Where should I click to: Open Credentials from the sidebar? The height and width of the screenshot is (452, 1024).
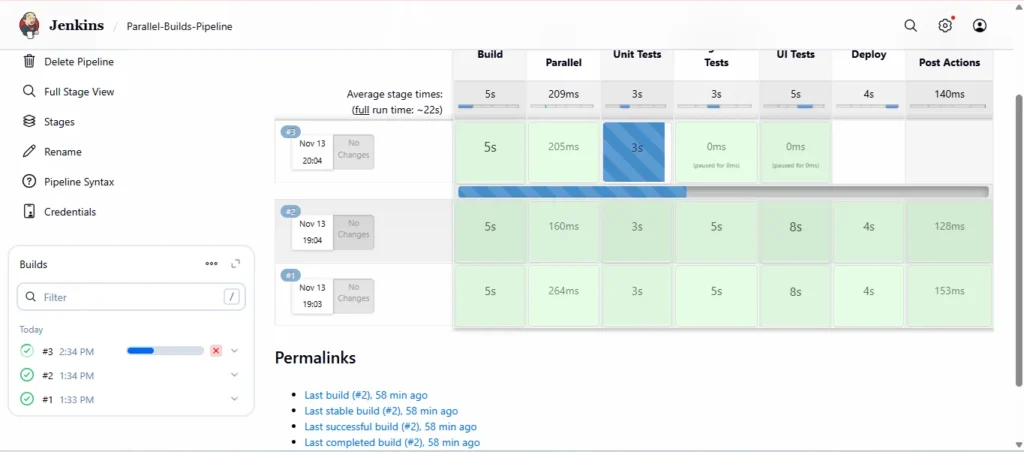70,212
